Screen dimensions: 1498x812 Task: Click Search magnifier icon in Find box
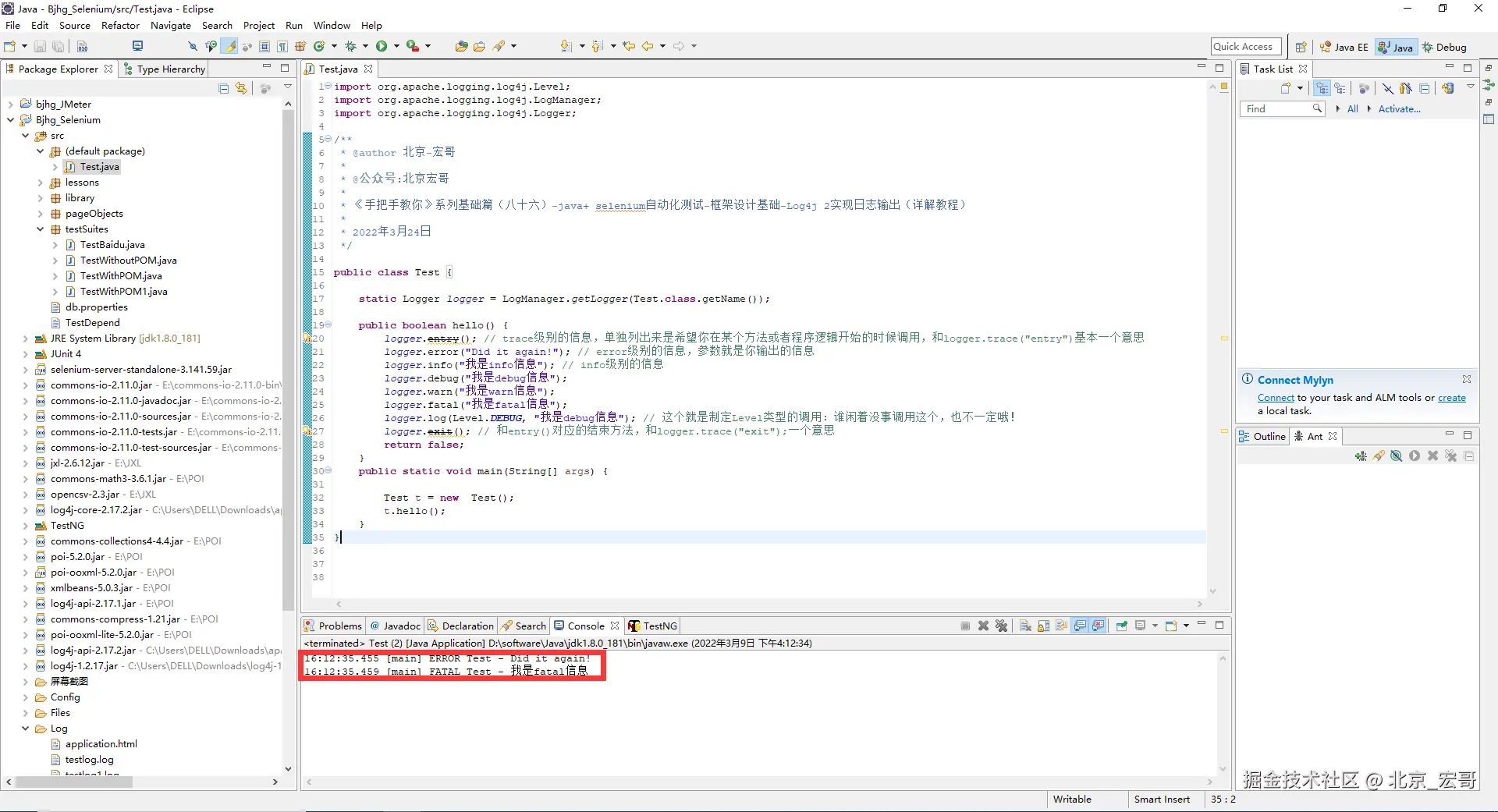pyautogui.click(x=1317, y=108)
